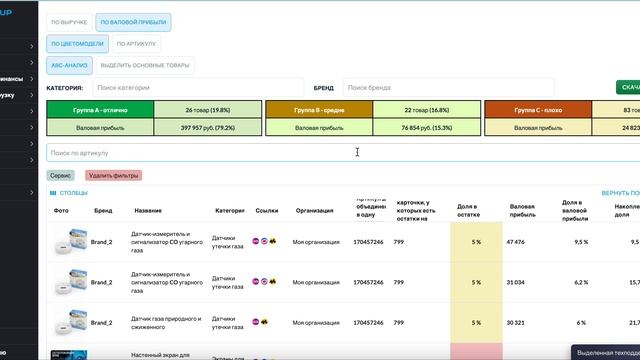Select ABC-АНАЛИЗ view
Screen dimensions: 640x360
[x=69, y=65]
